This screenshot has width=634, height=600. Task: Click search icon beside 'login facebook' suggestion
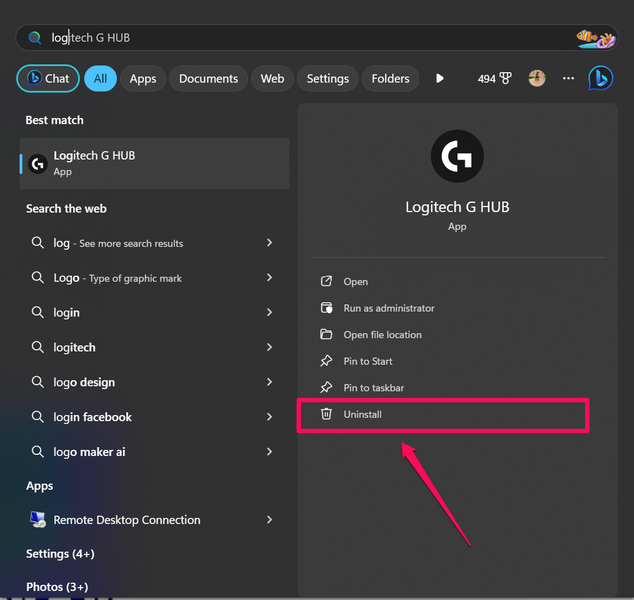[38, 416]
